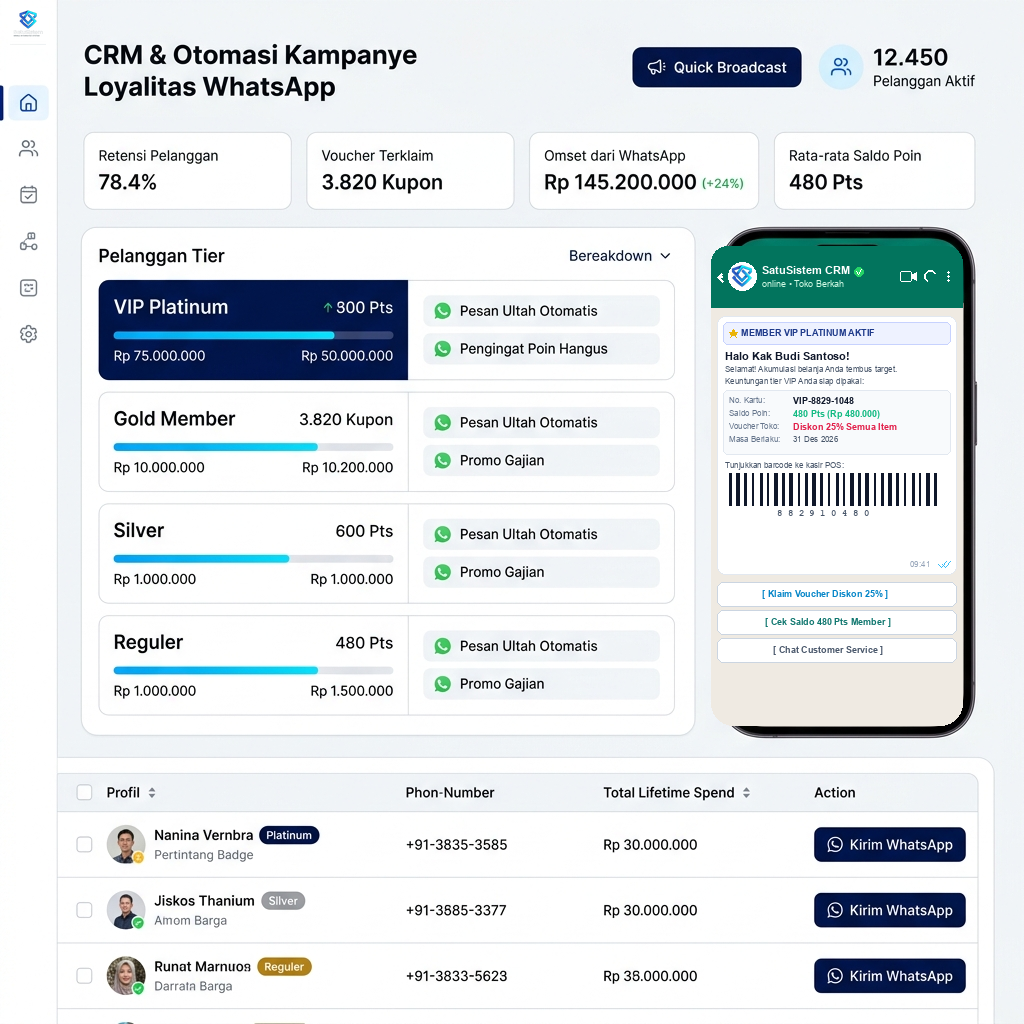Click the VIP Platinum progress bar
1024x1024 pixels.
click(x=253, y=336)
